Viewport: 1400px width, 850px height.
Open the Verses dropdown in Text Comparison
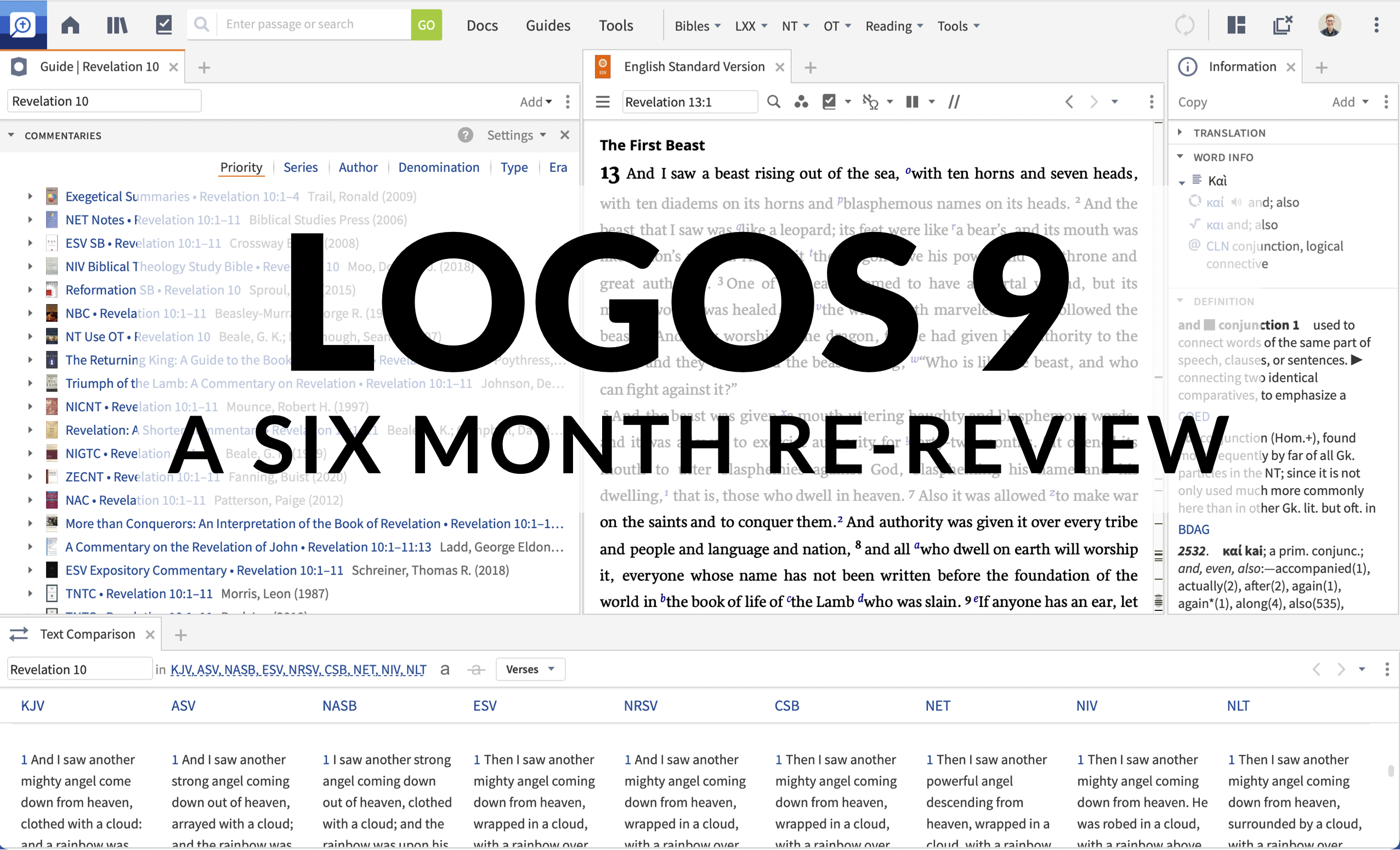pos(530,668)
